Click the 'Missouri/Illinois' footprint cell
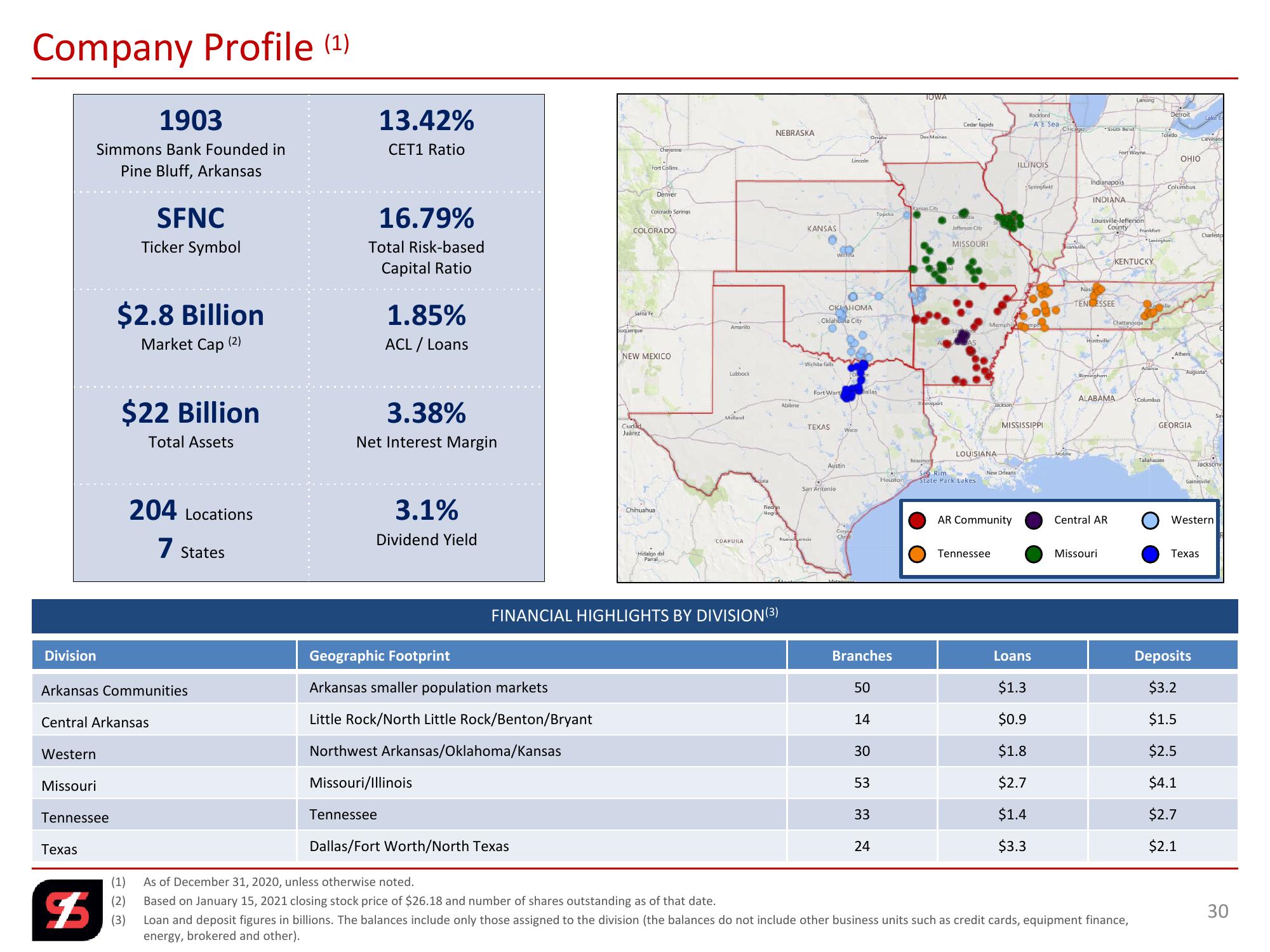The height and width of the screenshot is (952, 1270). [x=542, y=783]
